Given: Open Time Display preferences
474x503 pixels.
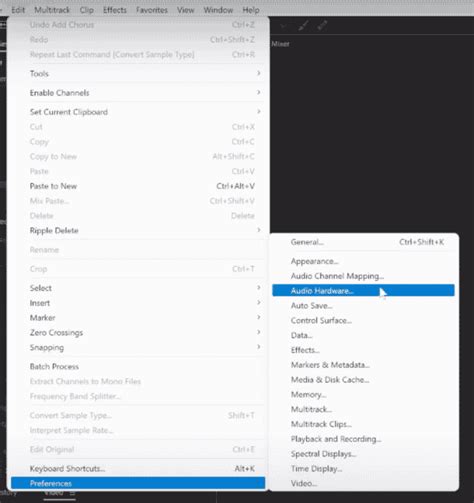Looking at the screenshot, I should [x=363, y=469].
